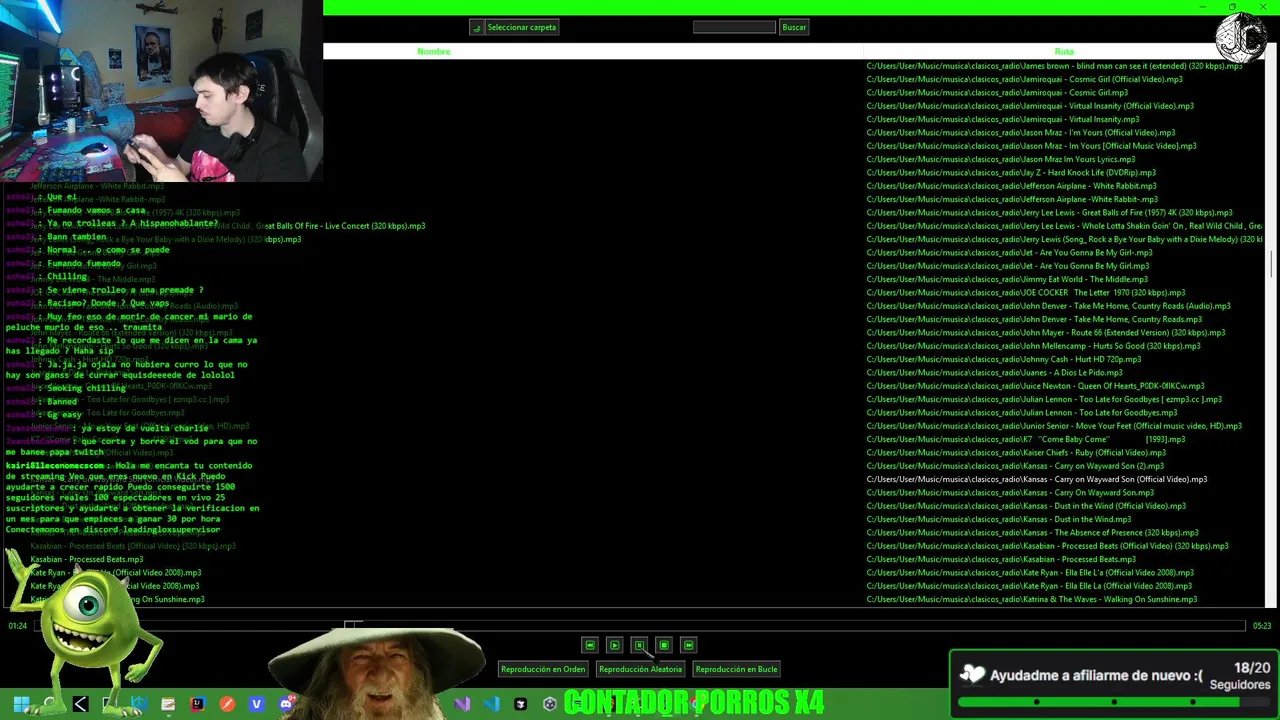Click the folder icon in Seleccionar carpeta
1280x720 pixels.
coord(477,27)
